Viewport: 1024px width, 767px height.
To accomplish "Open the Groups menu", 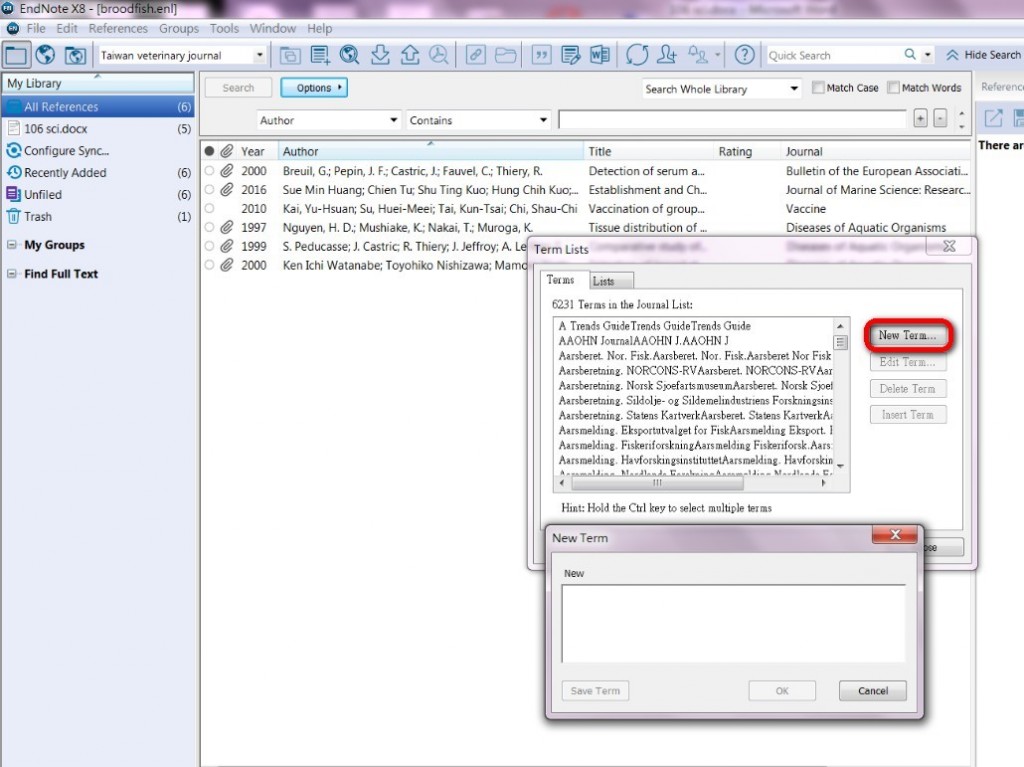I will pos(178,29).
